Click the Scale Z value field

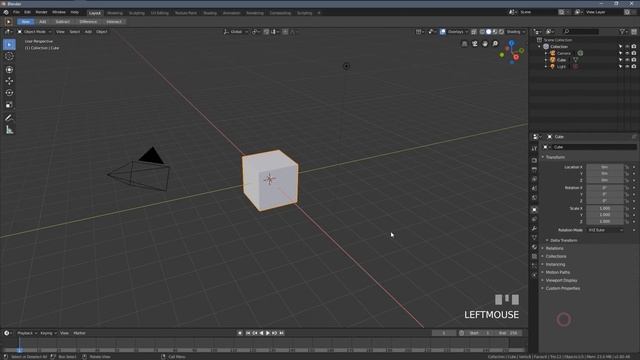coord(605,221)
